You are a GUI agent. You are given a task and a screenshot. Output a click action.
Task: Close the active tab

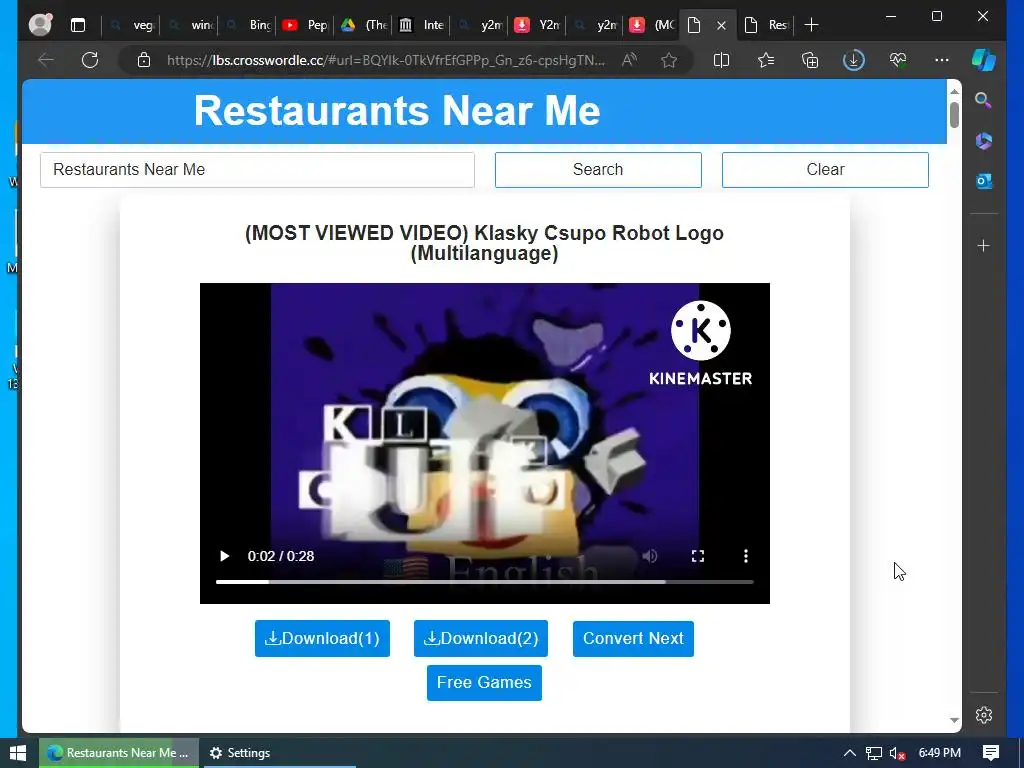point(721,25)
